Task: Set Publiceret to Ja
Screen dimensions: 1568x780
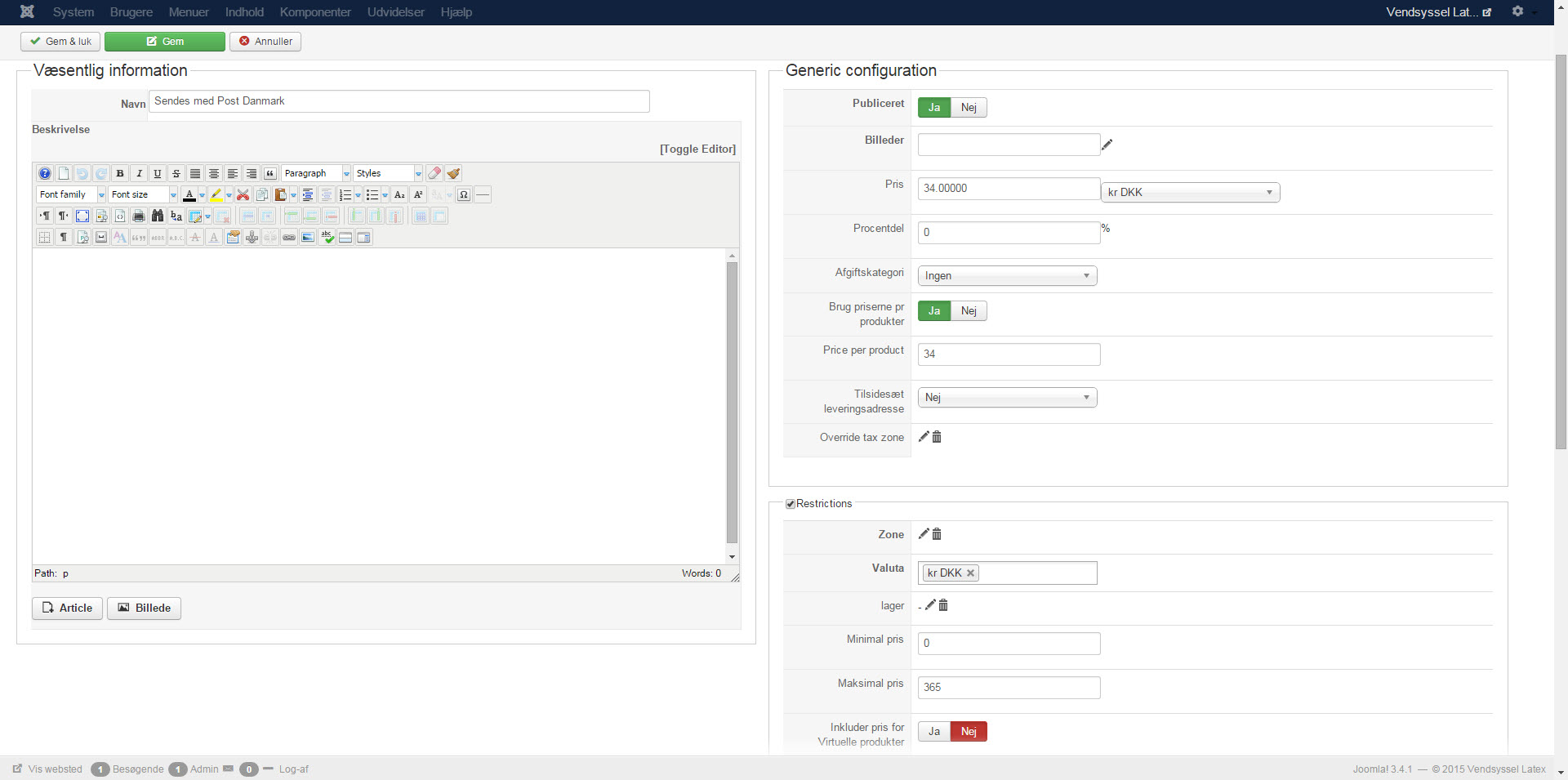Action: point(934,107)
